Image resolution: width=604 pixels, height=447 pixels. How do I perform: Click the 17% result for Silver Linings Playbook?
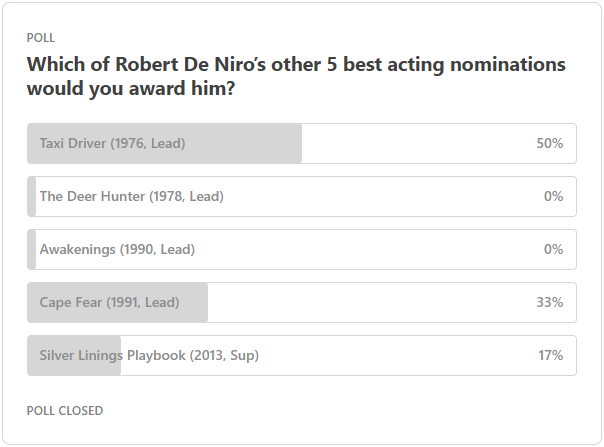550,355
